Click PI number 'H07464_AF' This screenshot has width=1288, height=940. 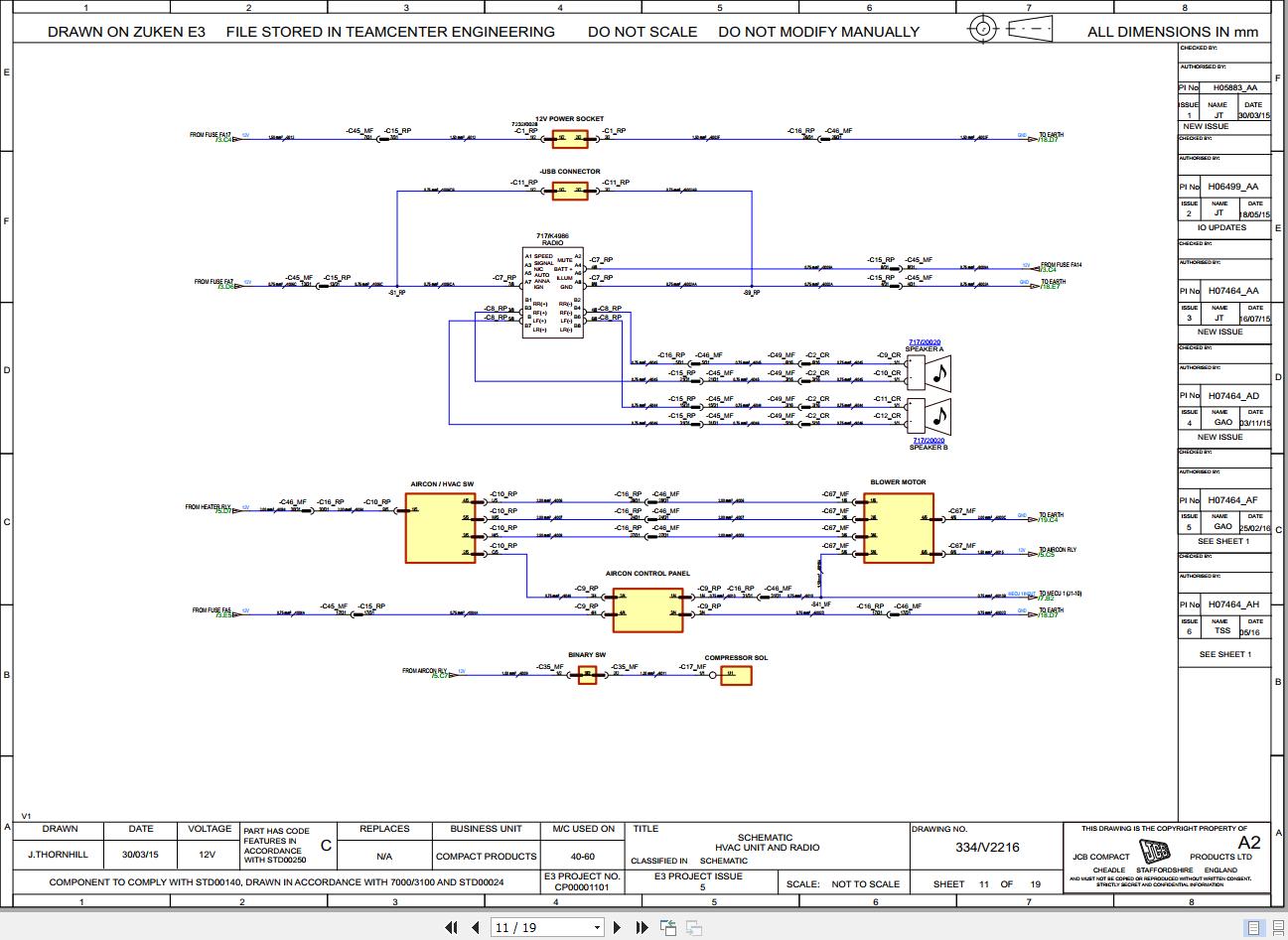pos(1233,500)
